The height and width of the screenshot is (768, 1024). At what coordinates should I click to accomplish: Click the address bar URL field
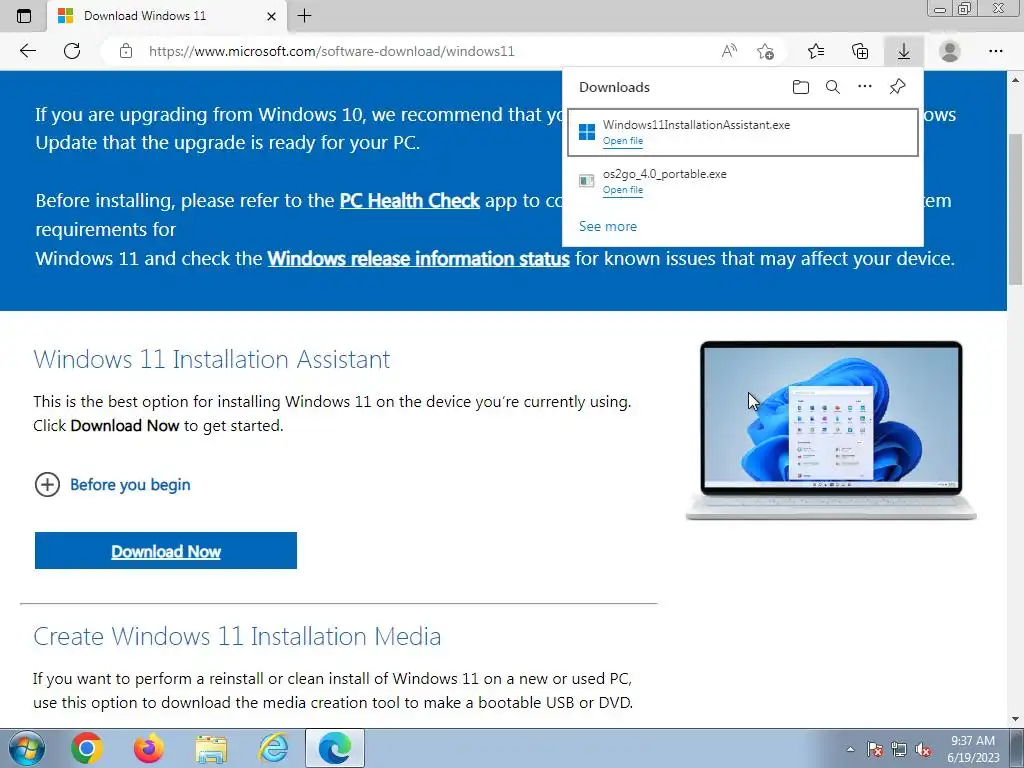[x=418, y=51]
